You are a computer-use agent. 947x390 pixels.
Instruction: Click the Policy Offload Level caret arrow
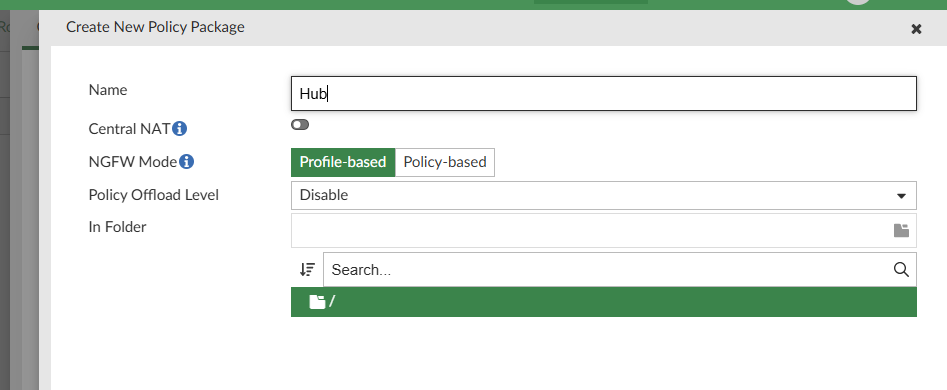coord(901,196)
